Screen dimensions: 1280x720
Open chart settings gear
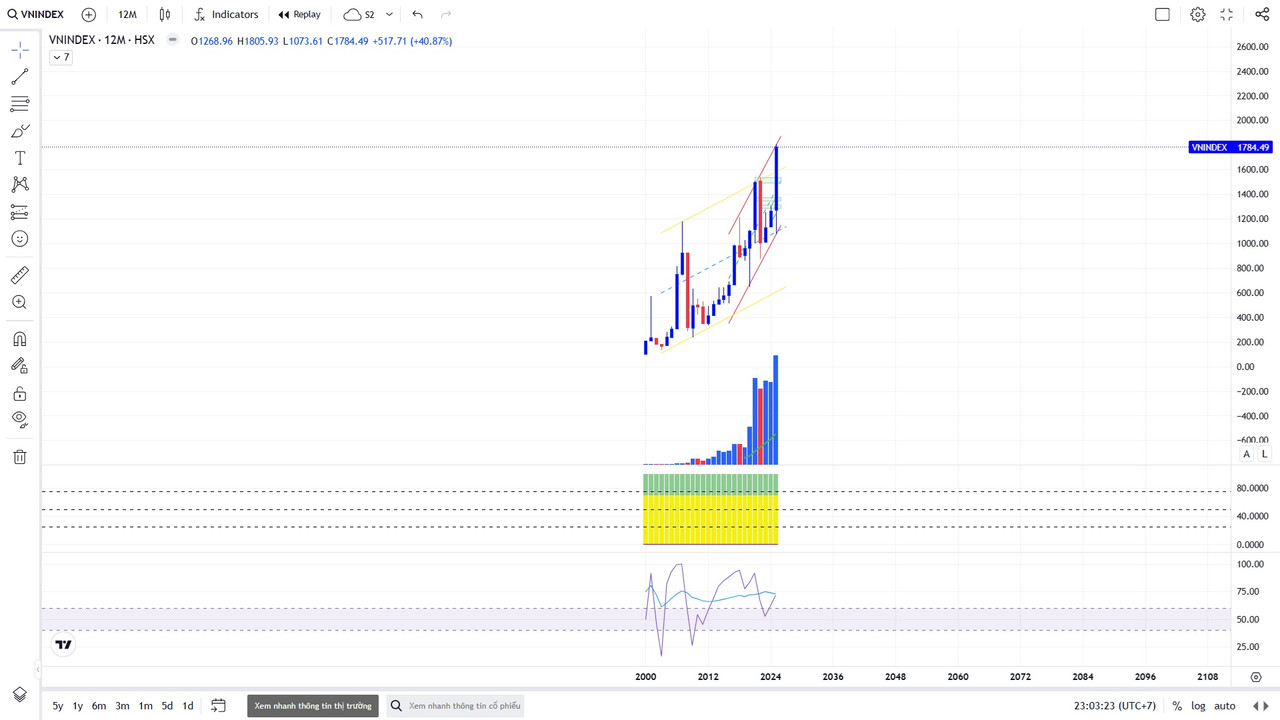tap(1198, 14)
